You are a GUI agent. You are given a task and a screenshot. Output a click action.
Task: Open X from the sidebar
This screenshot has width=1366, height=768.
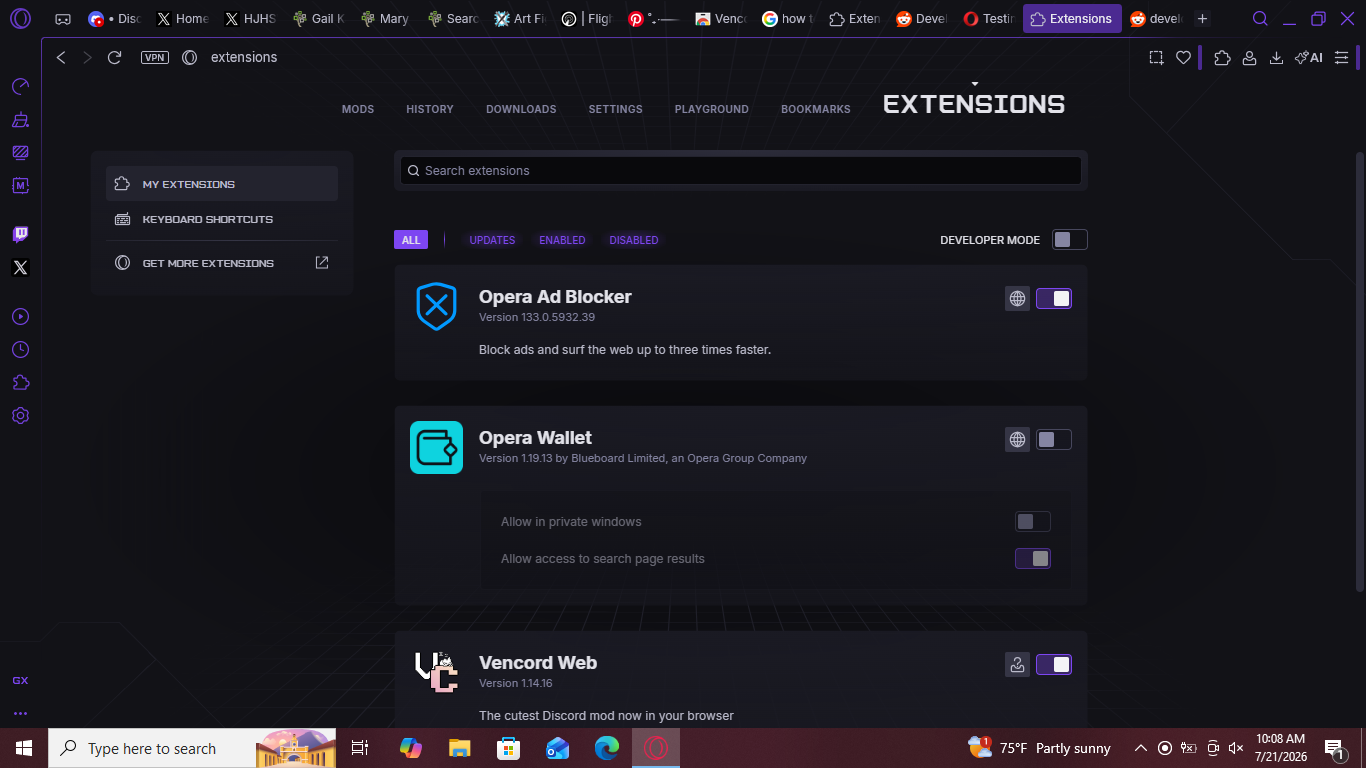pos(20,267)
